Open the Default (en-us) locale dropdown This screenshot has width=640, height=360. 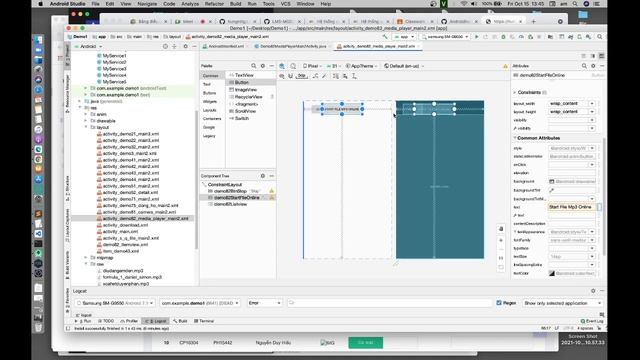(404, 66)
